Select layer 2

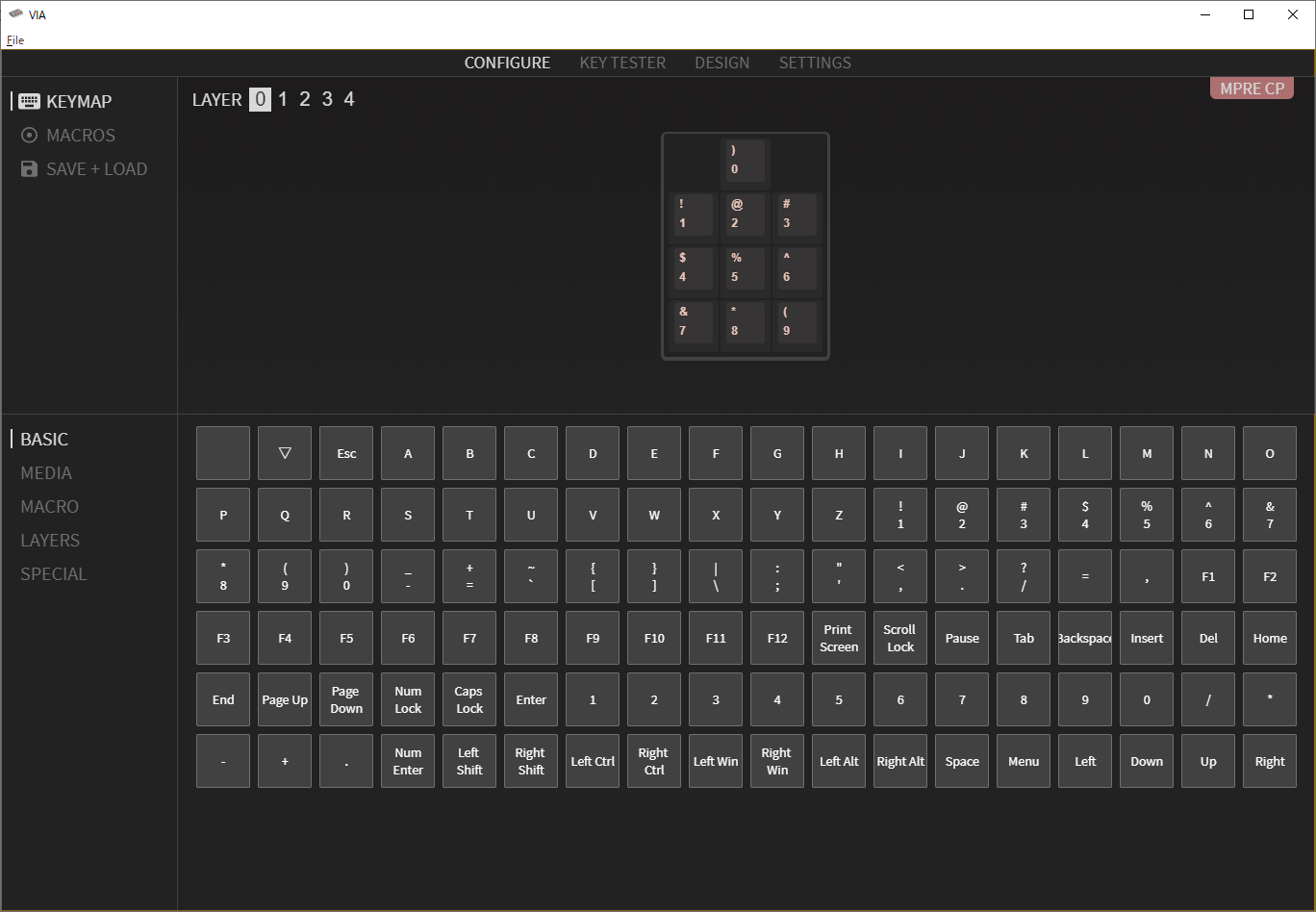pos(305,99)
